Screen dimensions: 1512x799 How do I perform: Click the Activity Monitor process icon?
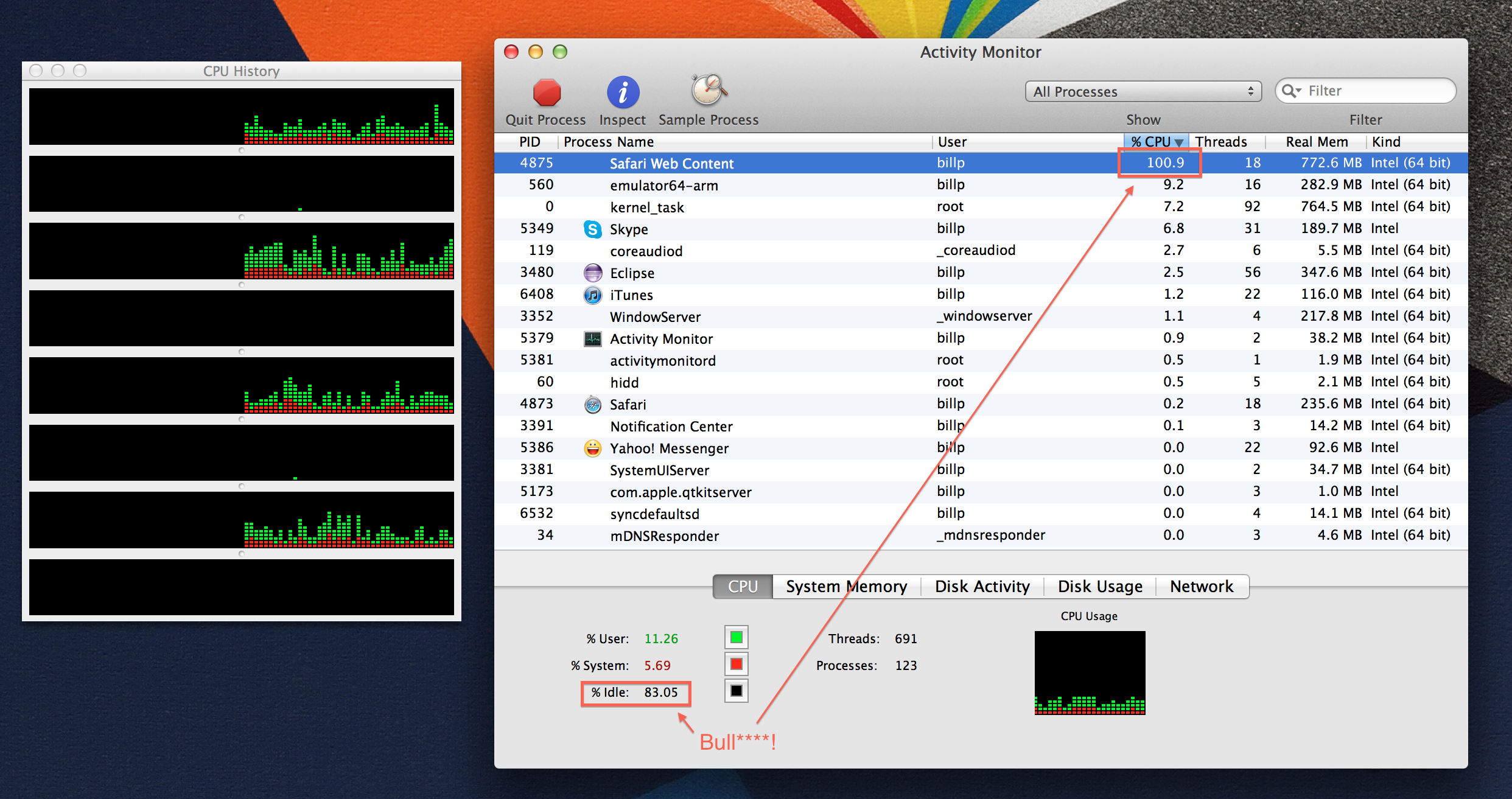click(592, 339)
